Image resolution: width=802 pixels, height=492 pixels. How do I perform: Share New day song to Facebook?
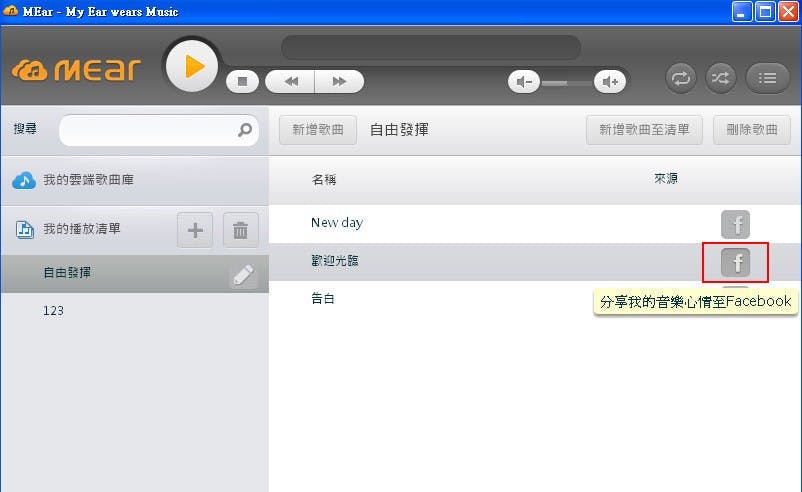pos(735,224)
